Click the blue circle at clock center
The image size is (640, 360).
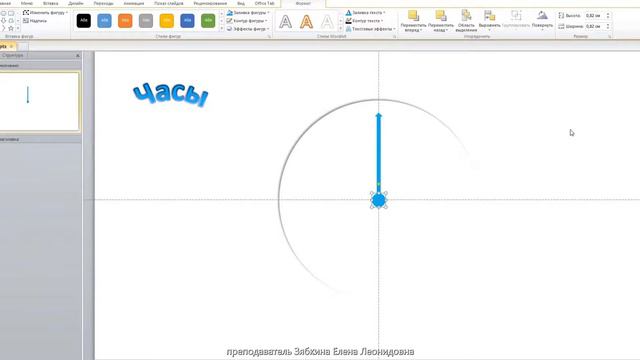tap(379, 200)
